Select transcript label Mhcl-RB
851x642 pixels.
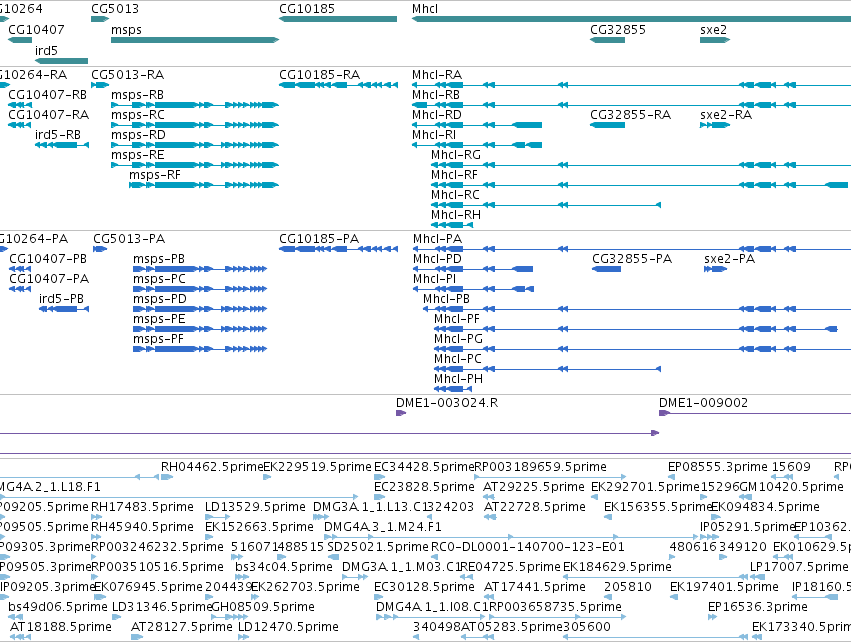point(436,94)
